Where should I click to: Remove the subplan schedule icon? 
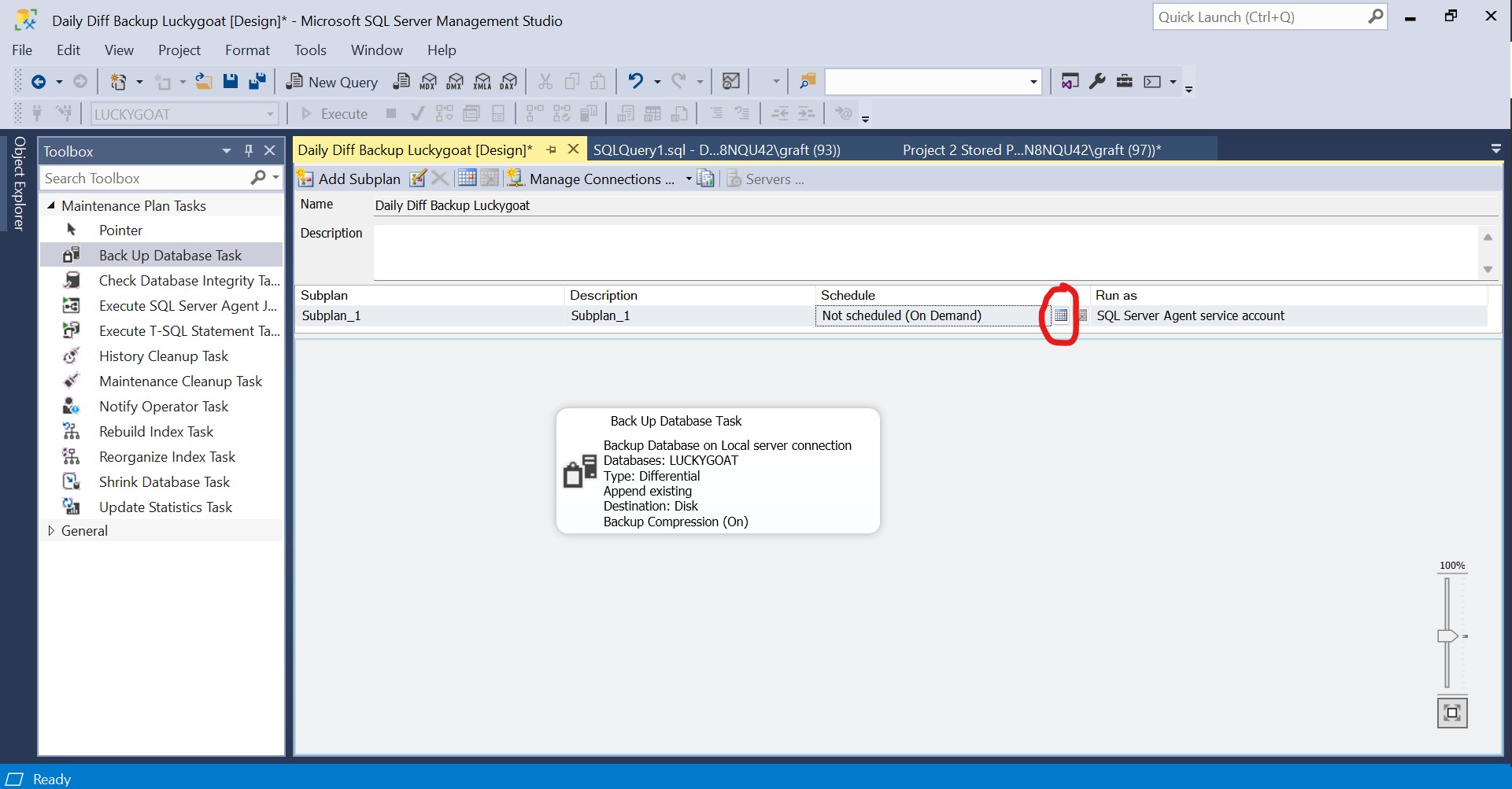[1082, 315]
